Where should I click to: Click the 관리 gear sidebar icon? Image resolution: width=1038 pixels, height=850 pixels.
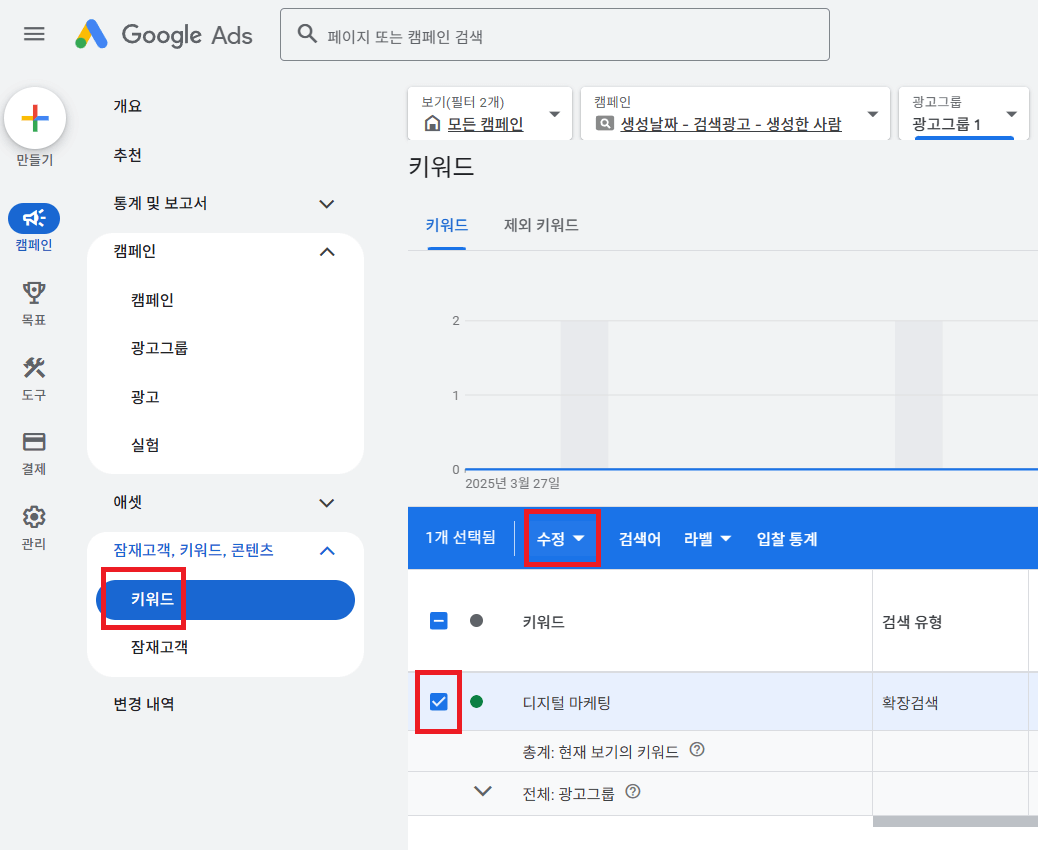(33, 514)
